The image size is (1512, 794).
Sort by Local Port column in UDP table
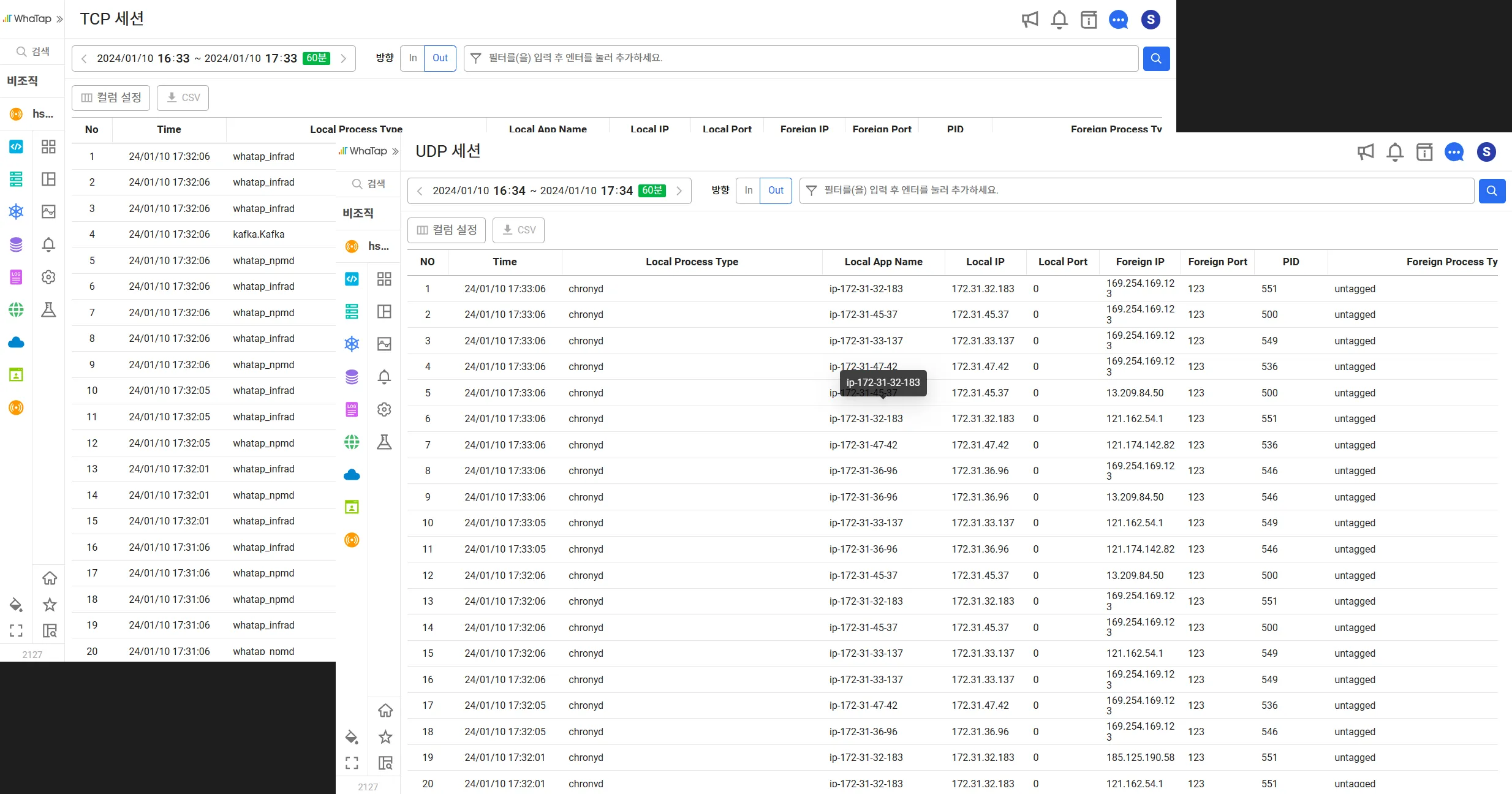[1062, 262]
